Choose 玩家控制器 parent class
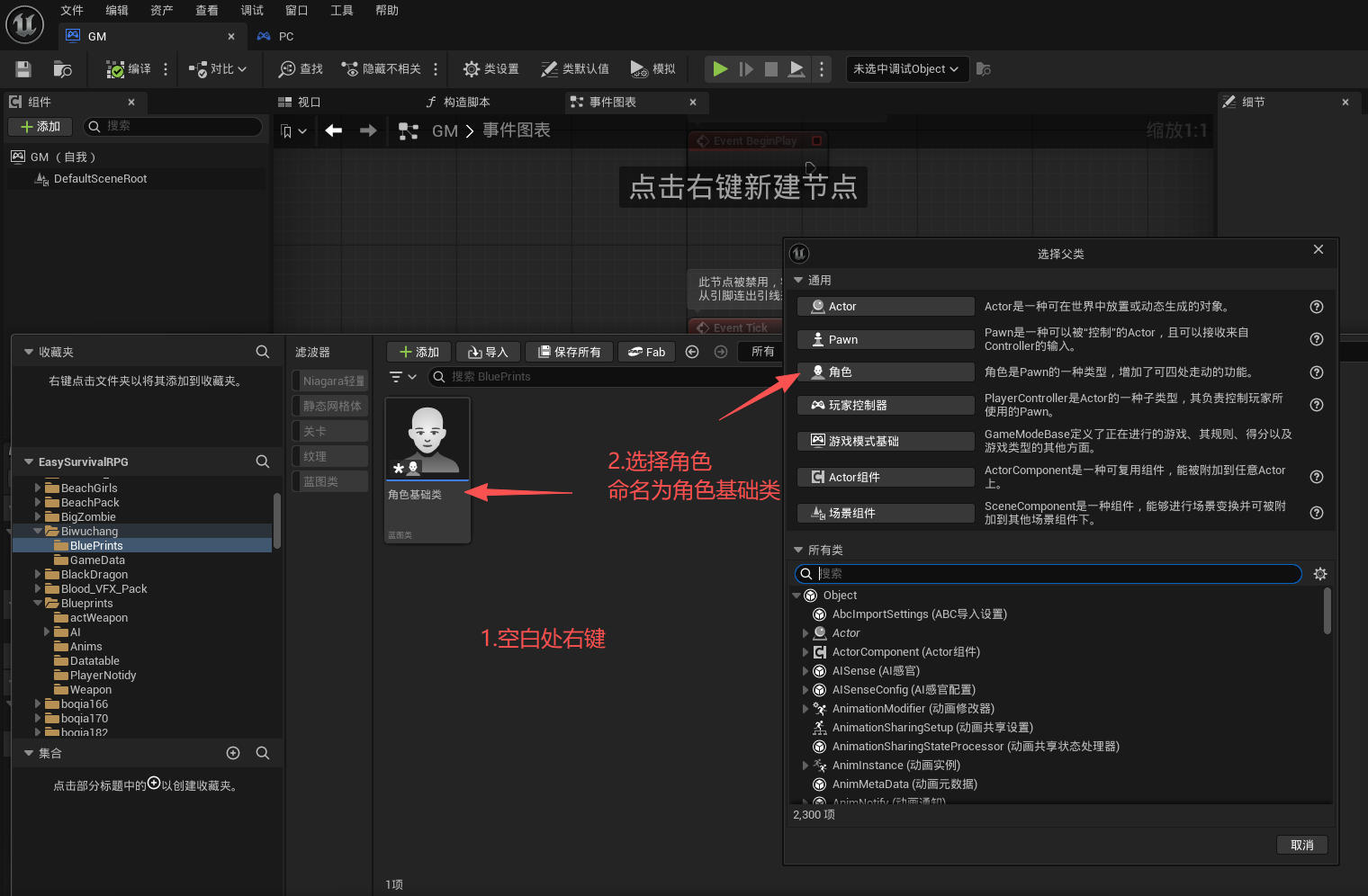This screenshot has width=1368, height=896. 886,406
